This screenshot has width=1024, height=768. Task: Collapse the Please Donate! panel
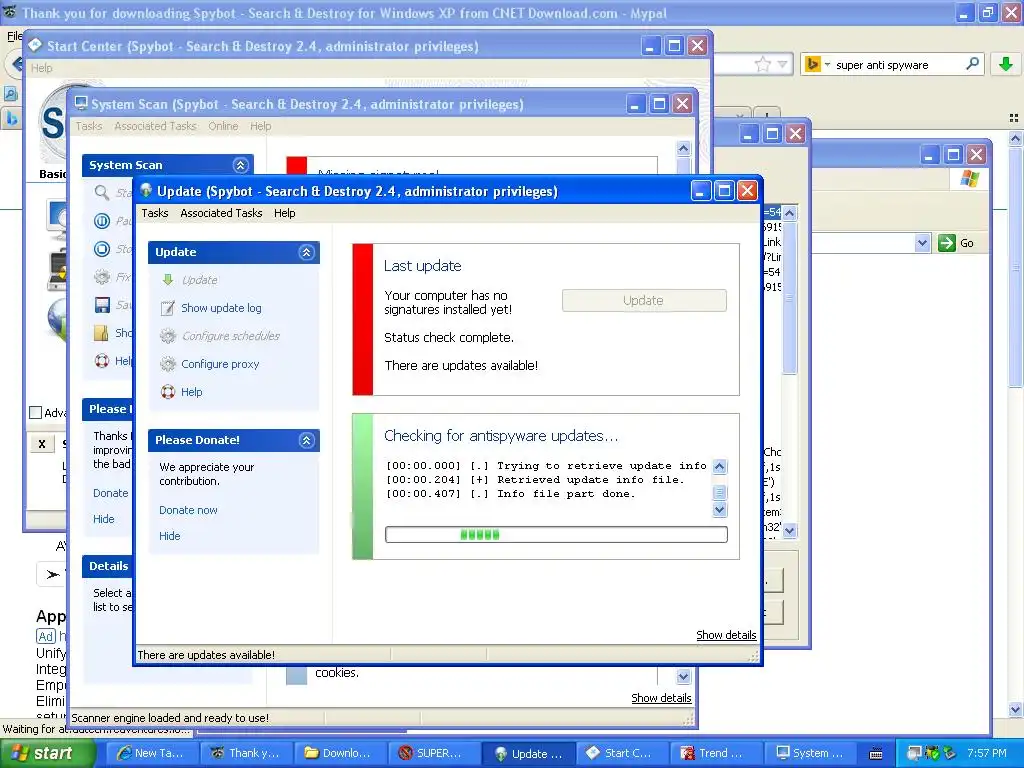(x=306, y=440)
